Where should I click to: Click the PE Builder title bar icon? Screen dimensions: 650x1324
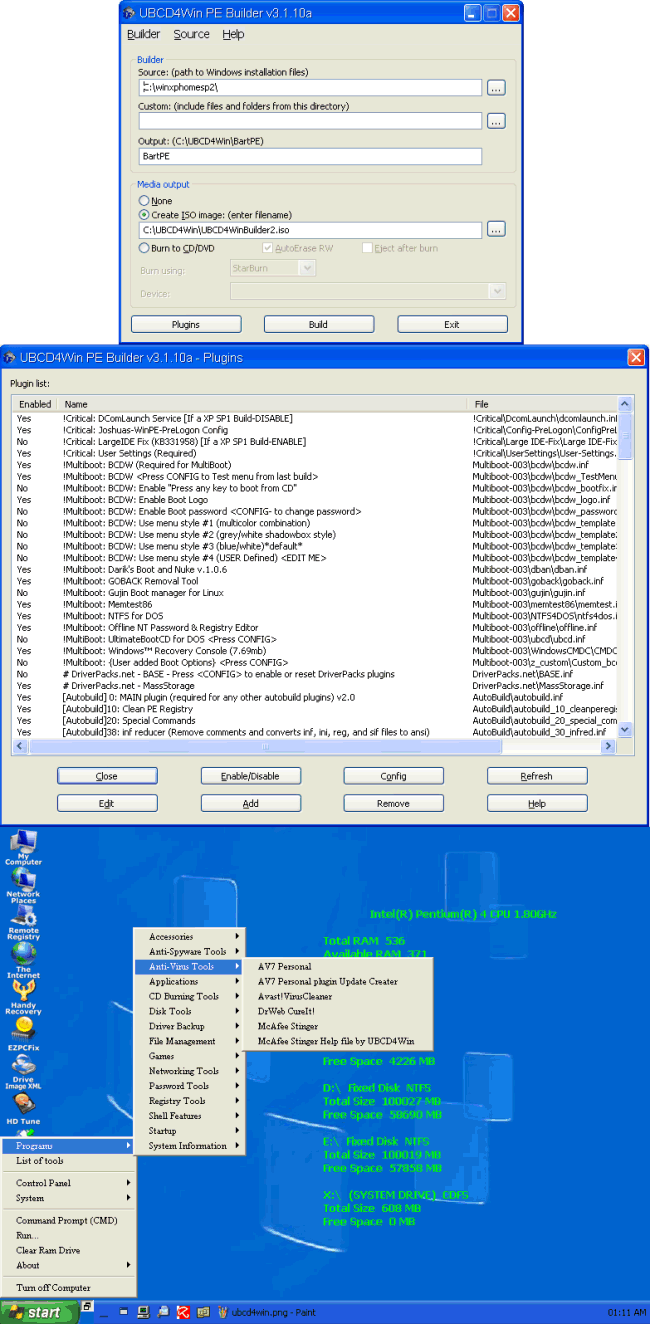pos(130,13)
